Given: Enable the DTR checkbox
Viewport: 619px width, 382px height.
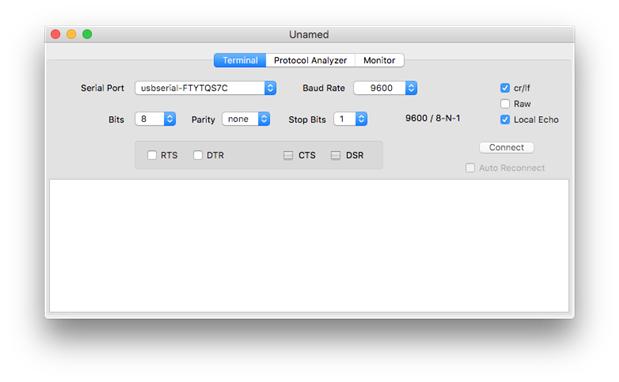Looking at the screenshot, I should click(x=198, y=155).
